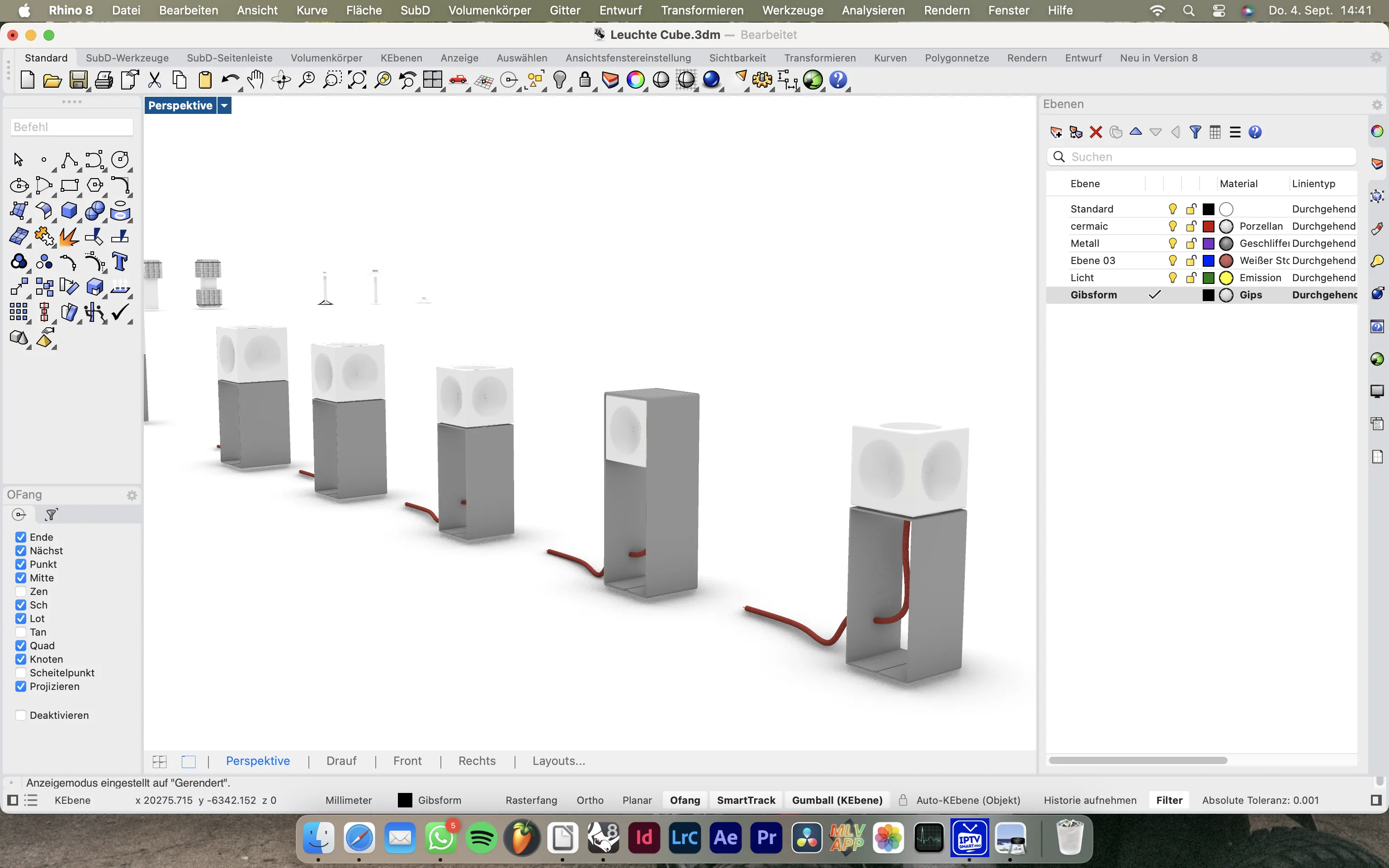Toggle the Projizieren checkbox
Screen dimensions: 1389x868
point(21,687)
